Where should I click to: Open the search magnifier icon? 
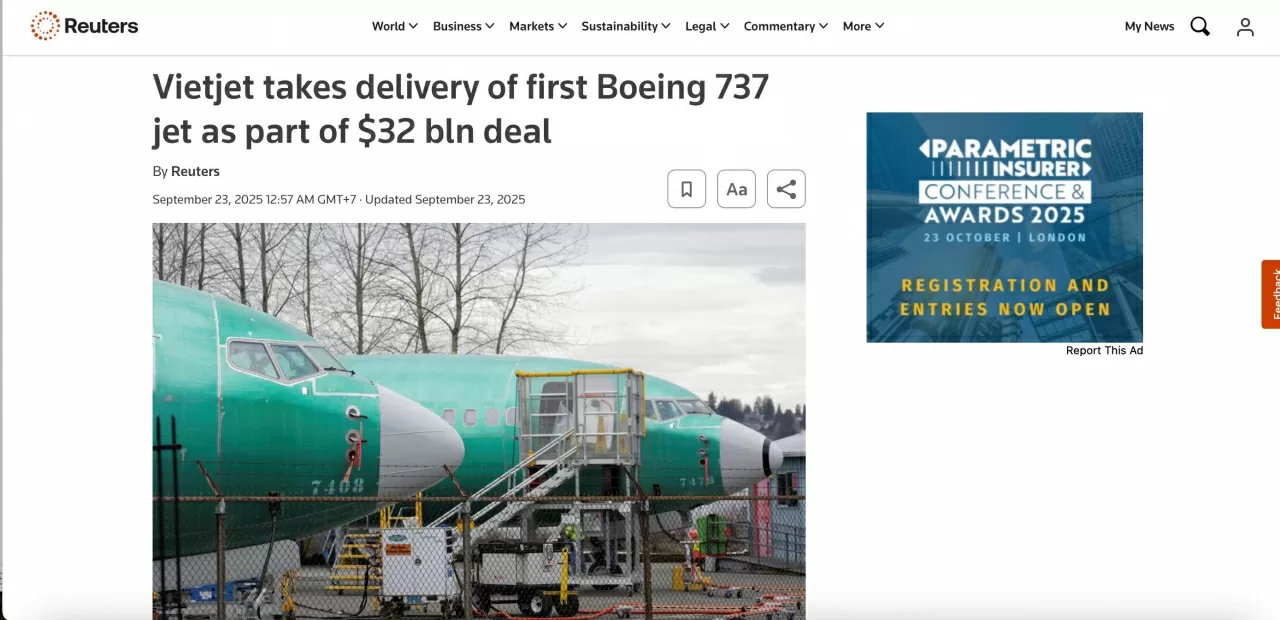pos(1200,26)
